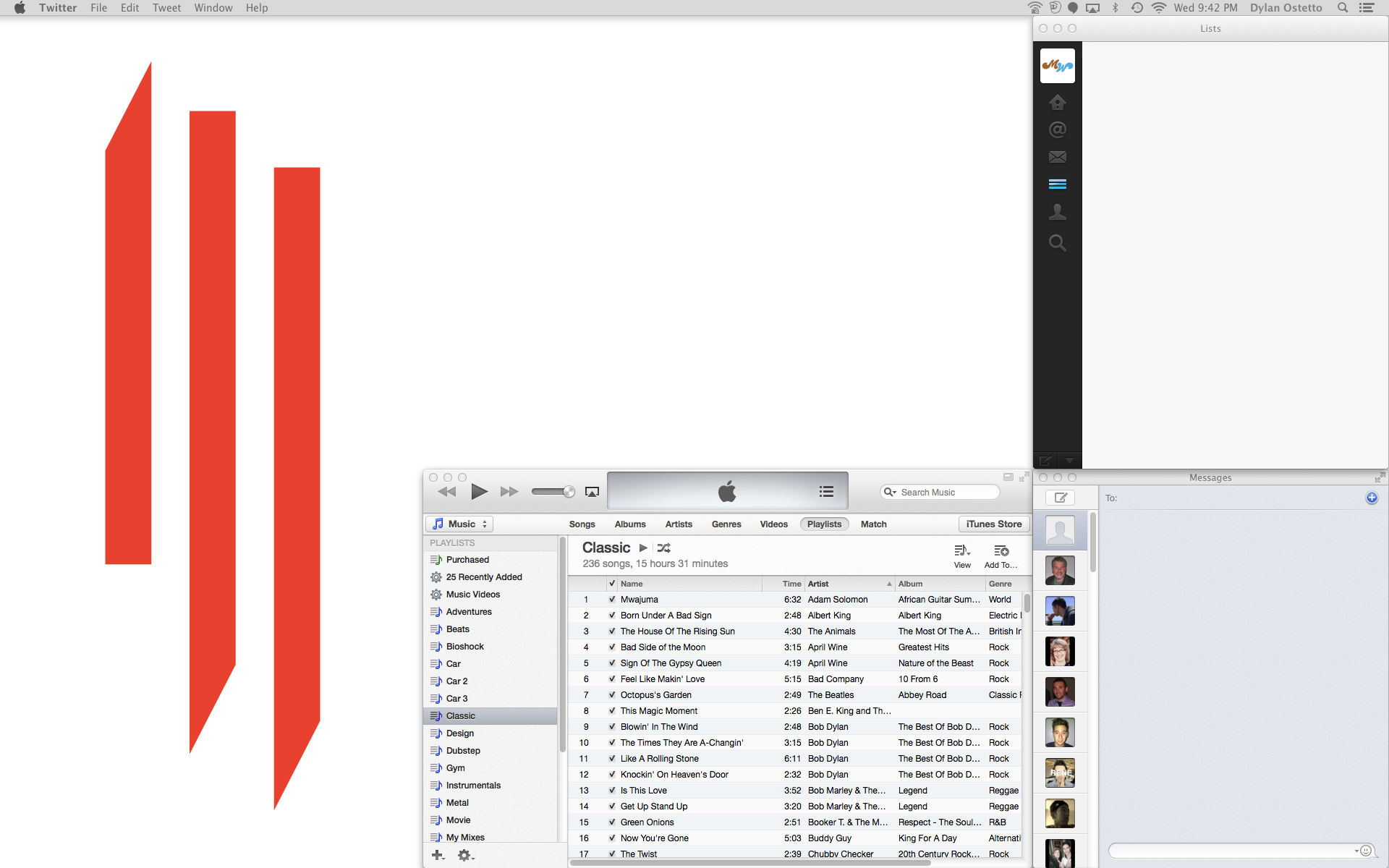Open the Music library dropdown
The height and width of the screenshot is (868, 1389).
[x=459, y=524]
